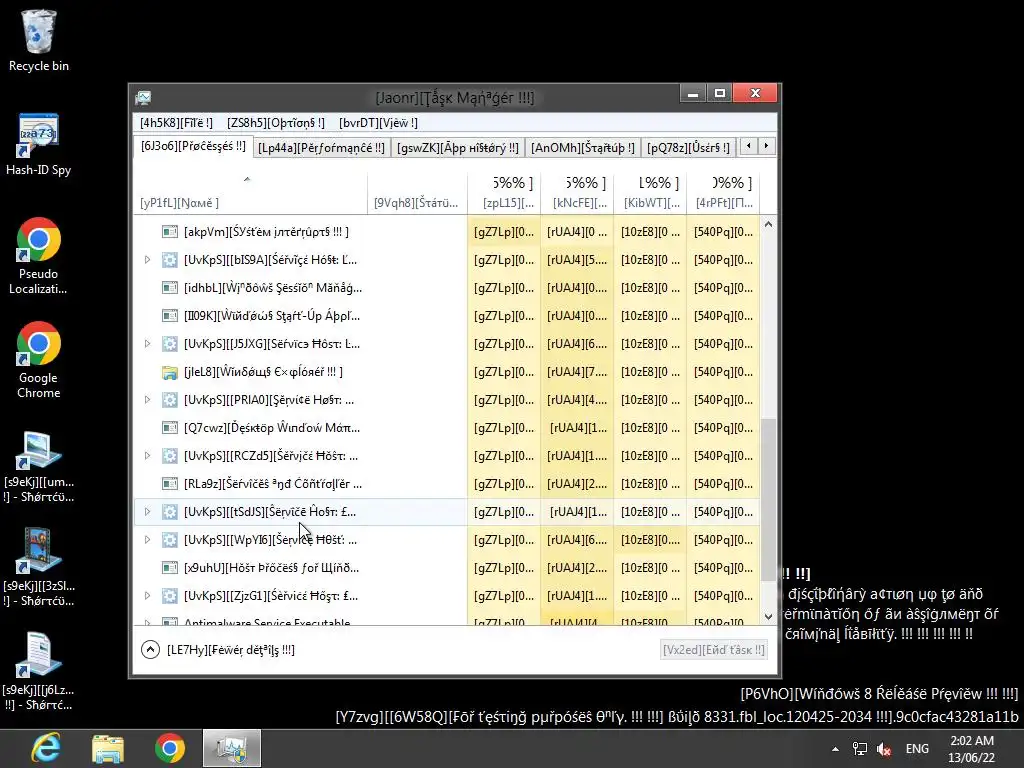Expand the [bIS9A] Service Host row
This screenshot has height=768, width=1024.
(148, 260)
